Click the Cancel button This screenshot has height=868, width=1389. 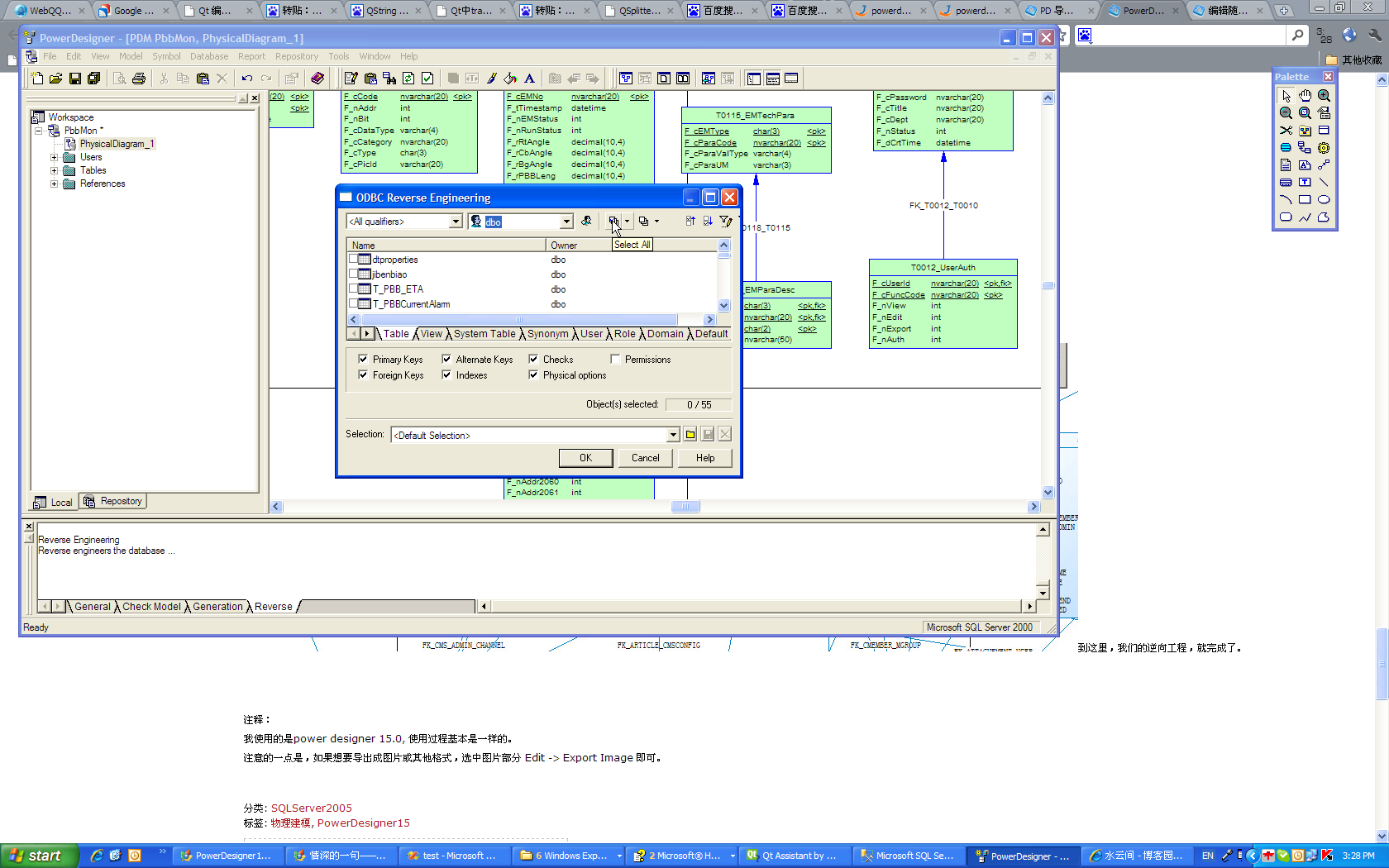645,458
